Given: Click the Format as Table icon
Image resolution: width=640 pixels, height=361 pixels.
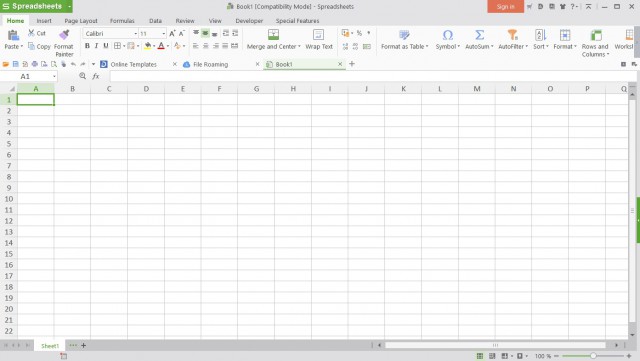Looking at the screenshot, I should [404, 35].
